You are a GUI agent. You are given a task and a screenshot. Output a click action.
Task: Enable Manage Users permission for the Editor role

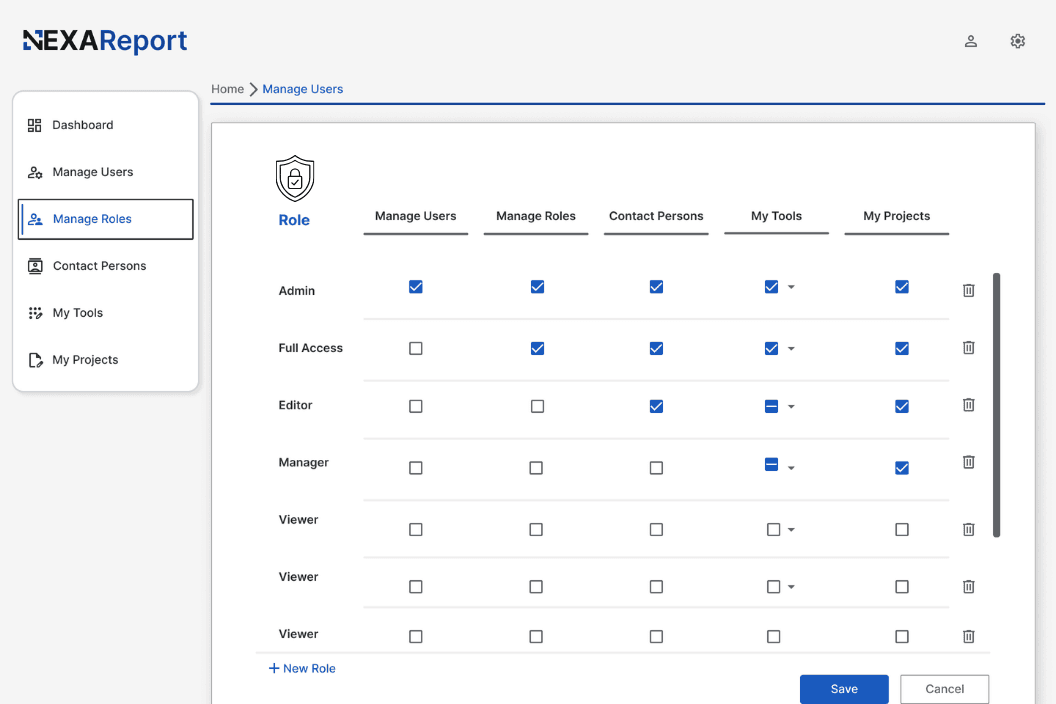pyautogui.click(x=415, y=406)
